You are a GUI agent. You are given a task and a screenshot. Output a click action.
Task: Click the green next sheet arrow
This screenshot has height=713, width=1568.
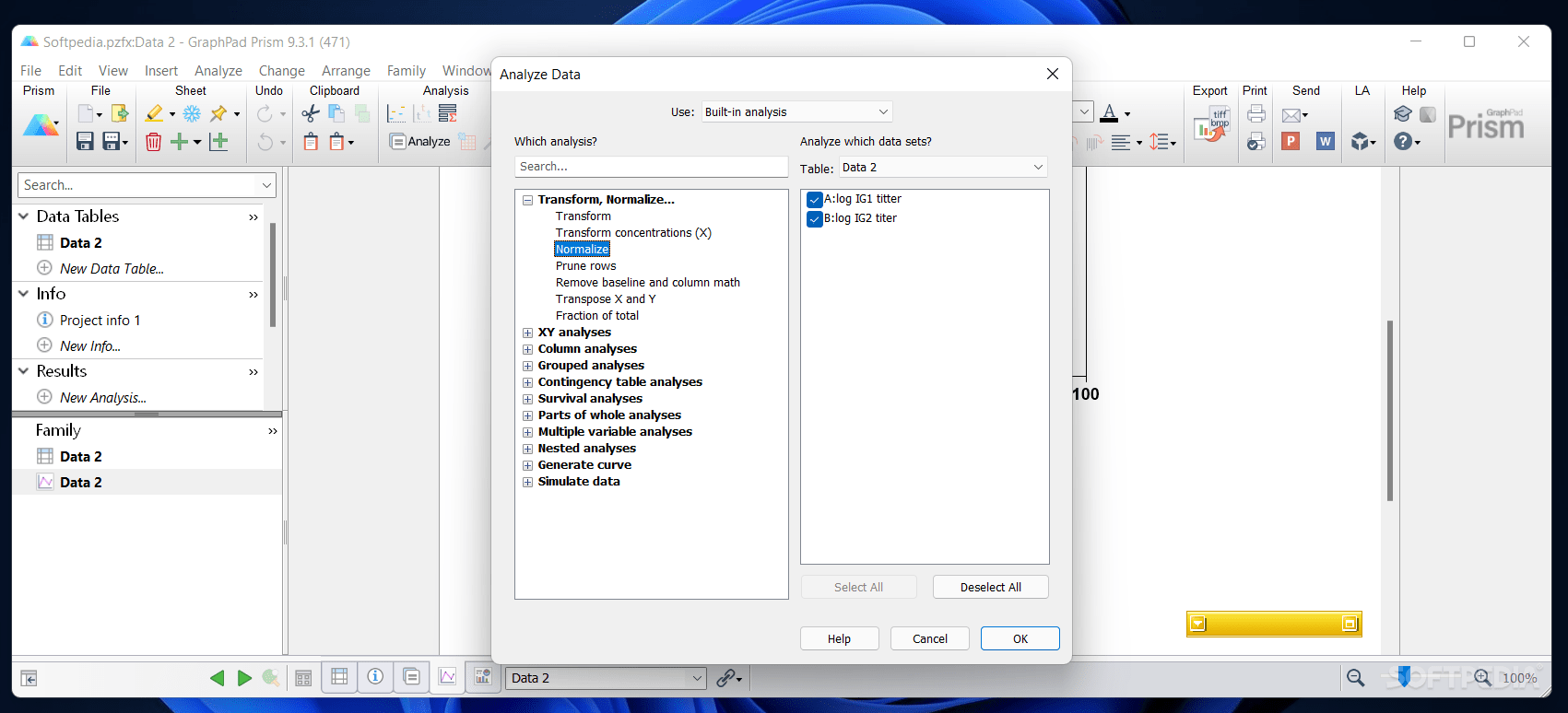point(244,678)
